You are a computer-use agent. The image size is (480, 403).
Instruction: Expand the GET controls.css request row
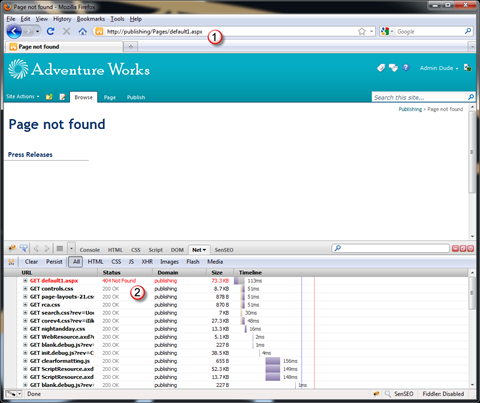pos(25,289)
